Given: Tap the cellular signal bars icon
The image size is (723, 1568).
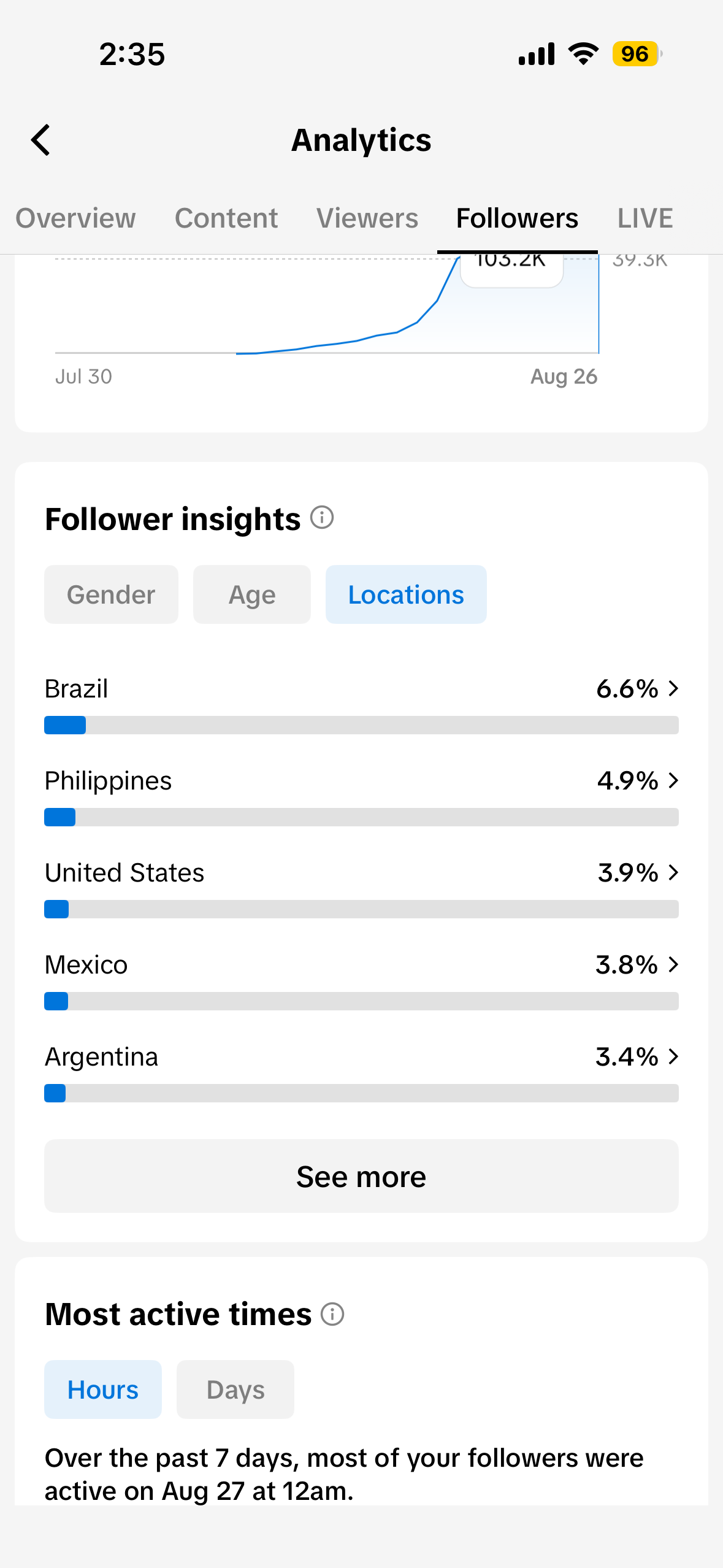Looking at the screenshot, I should click(x=537, y=54).
